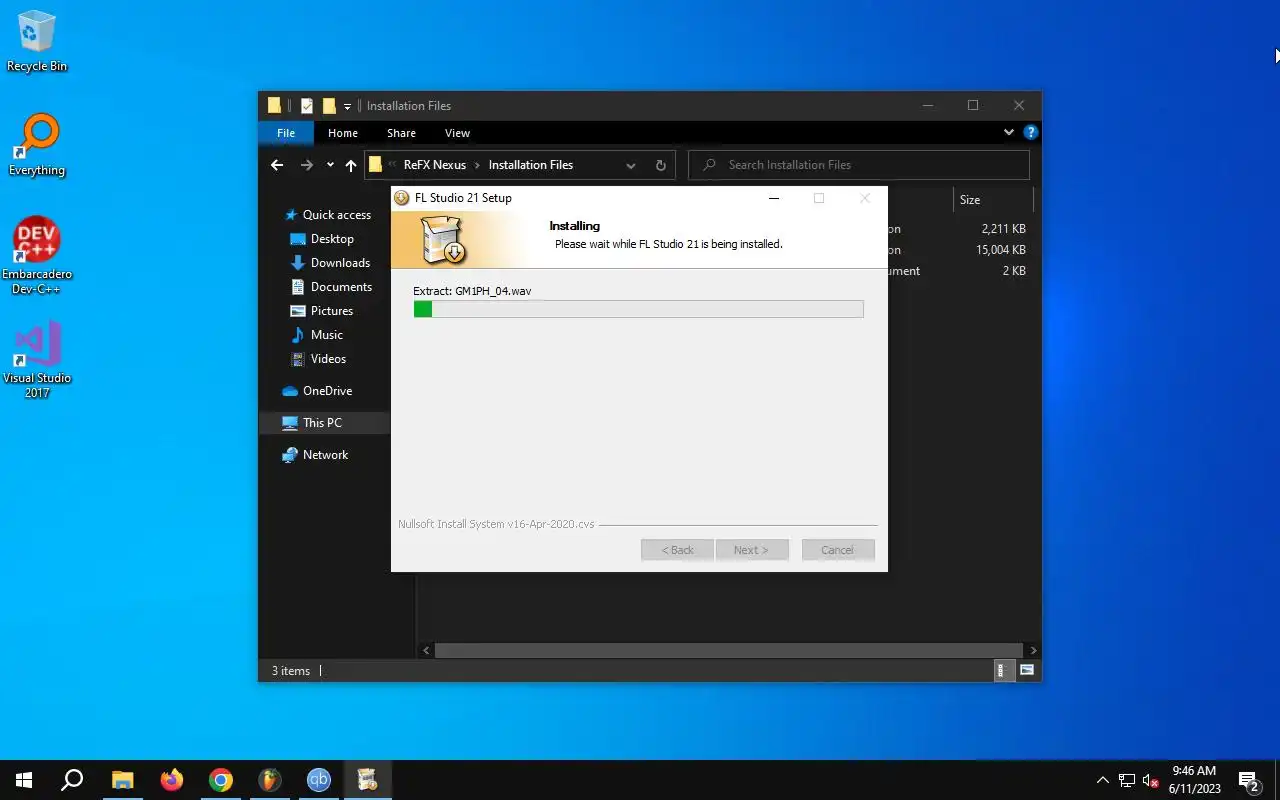The height and width of the screenshot is (800, 1280).
Task: Switch to the Home ribbon tab
Action: pos(343,133)
